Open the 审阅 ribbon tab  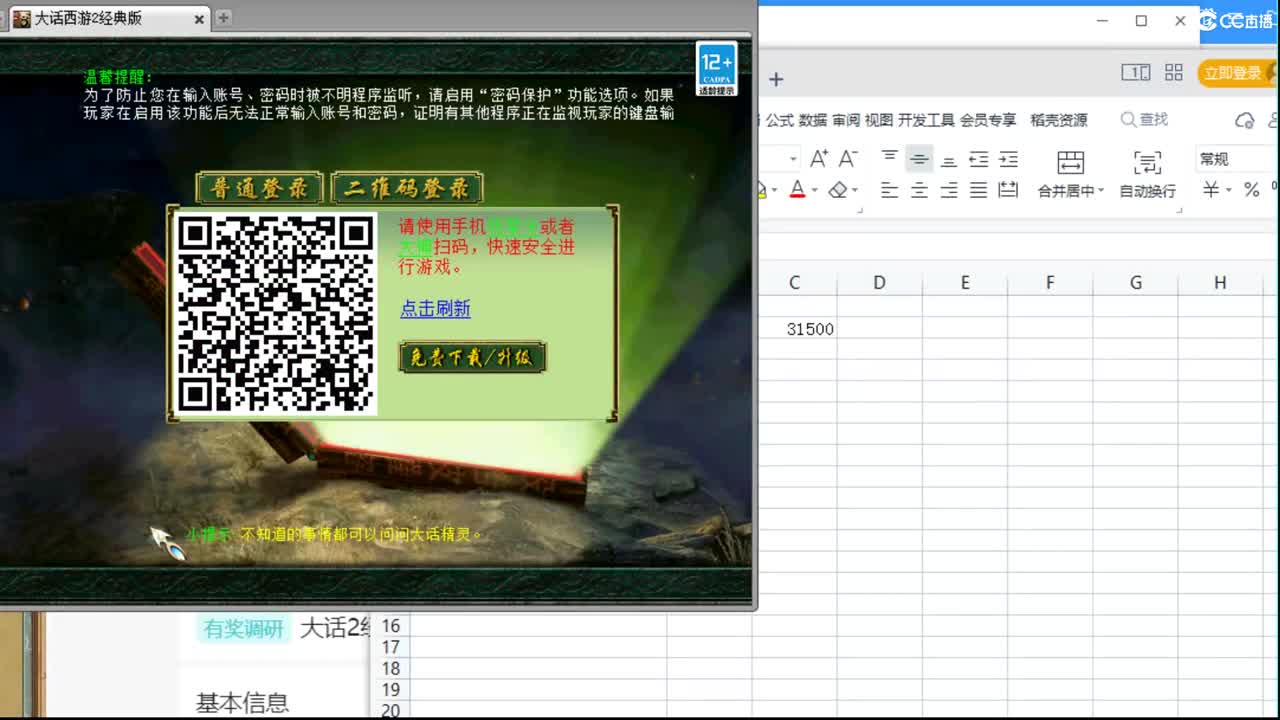click(x=846, y=120)
